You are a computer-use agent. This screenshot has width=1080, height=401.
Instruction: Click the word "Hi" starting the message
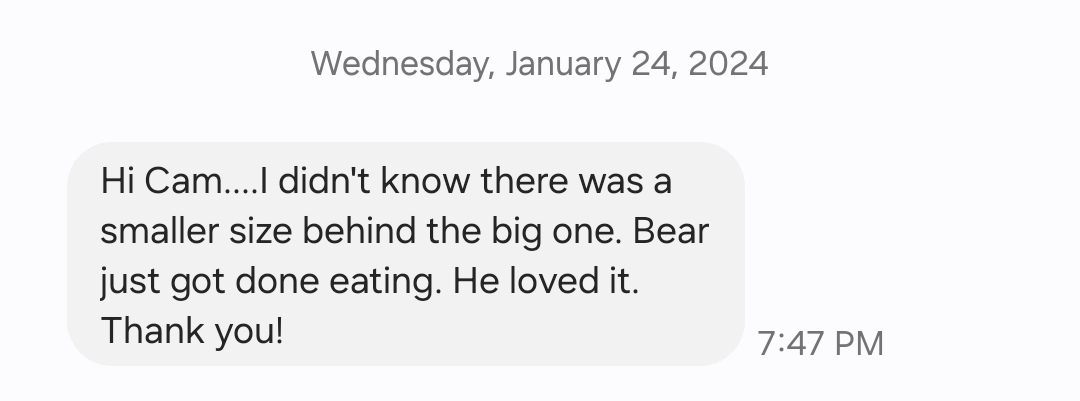pyautogui.click(x=117, y=181)
